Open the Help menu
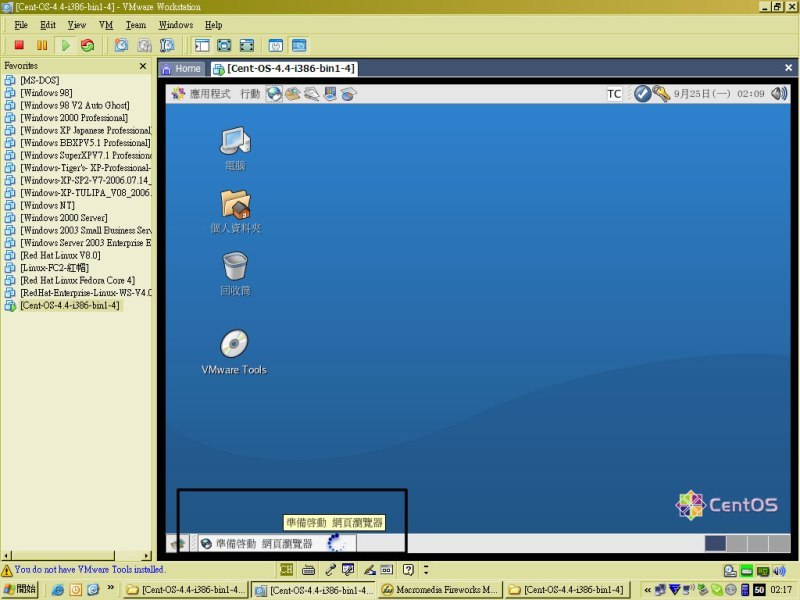Image resolution: width=800 pixels, height=600 pixels. coord(213,25)
